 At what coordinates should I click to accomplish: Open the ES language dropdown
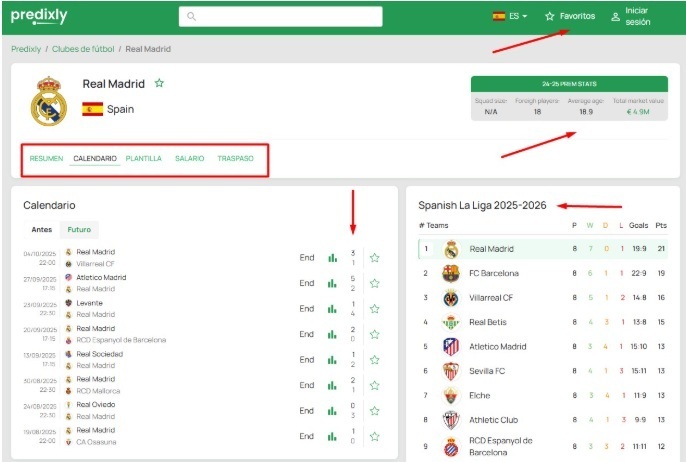pos(510,16)
